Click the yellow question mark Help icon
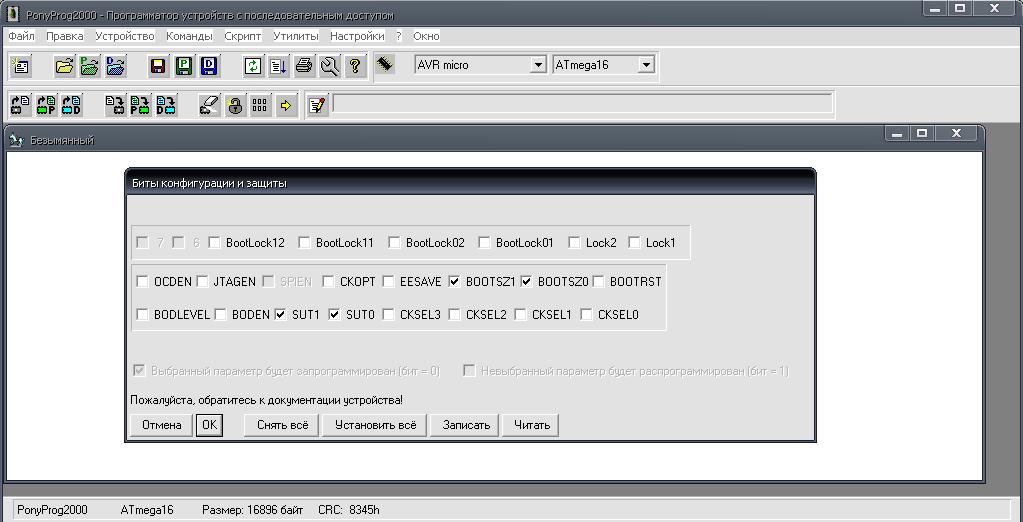 pos(355,66)
